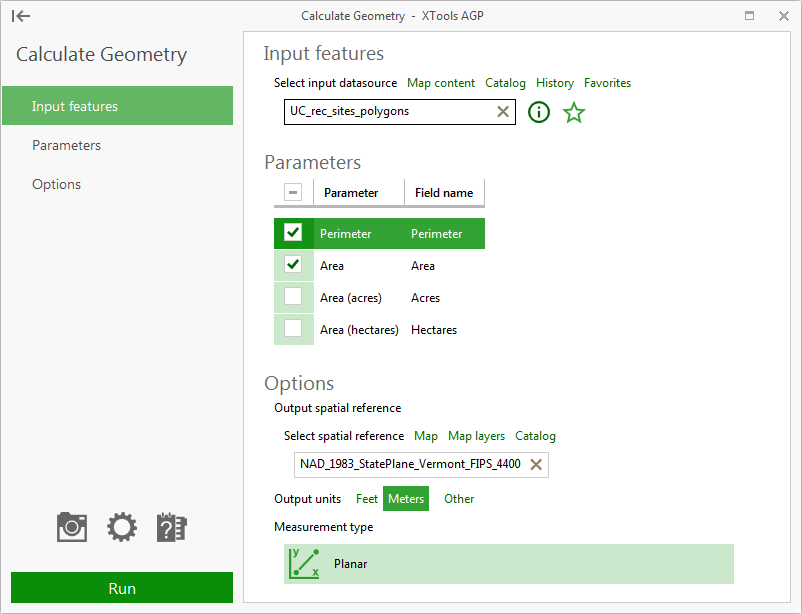Add datasource to favorites using the star icon

574,113
